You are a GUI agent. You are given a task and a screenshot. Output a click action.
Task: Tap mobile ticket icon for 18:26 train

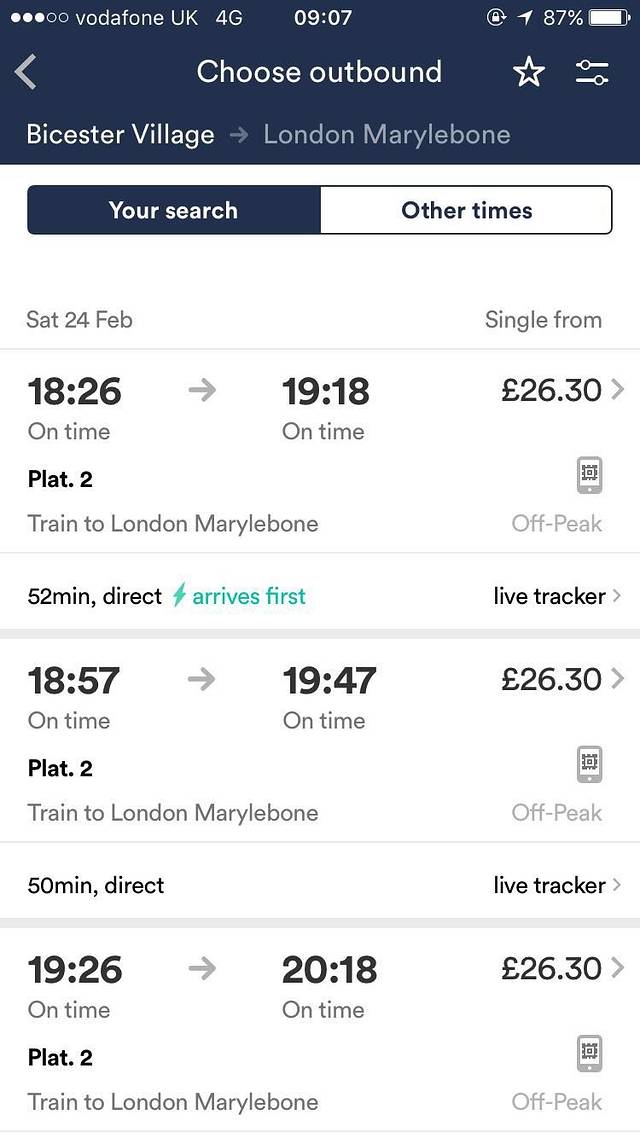pyautogui.click(x=590, y=475)
